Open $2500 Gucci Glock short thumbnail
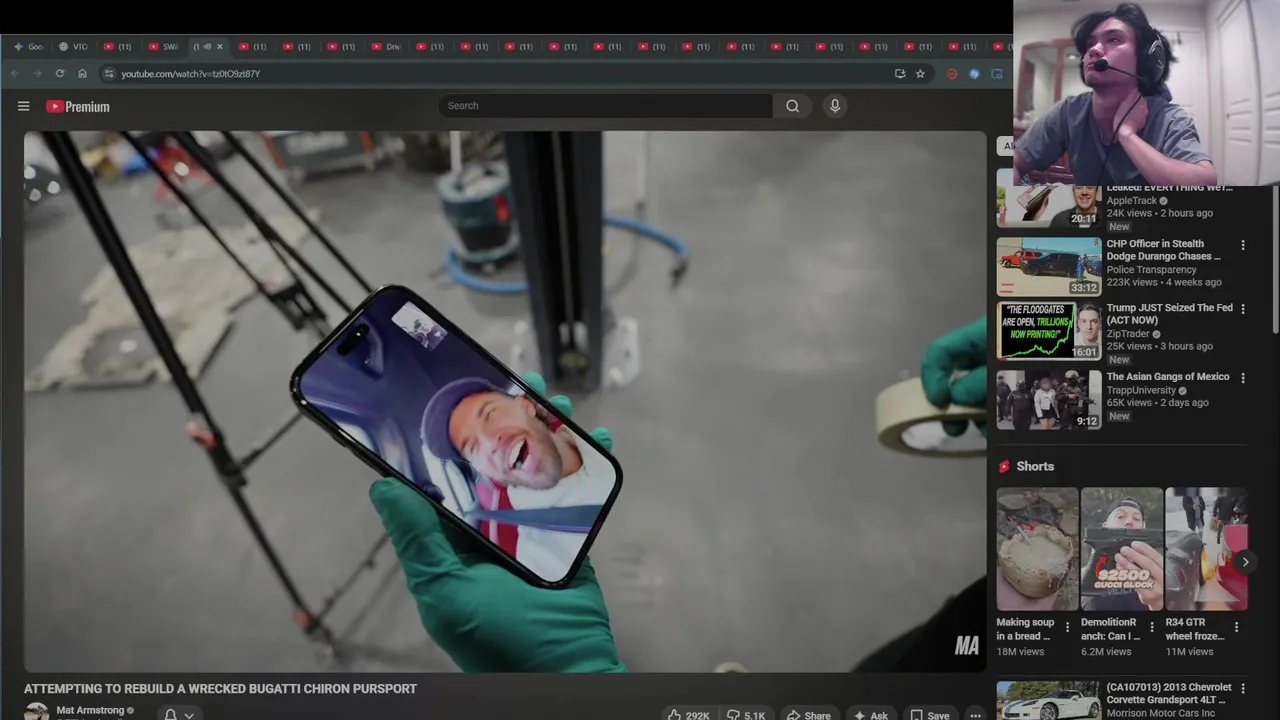Viewport: 1280px width, 720px height. pos(1122,549)
